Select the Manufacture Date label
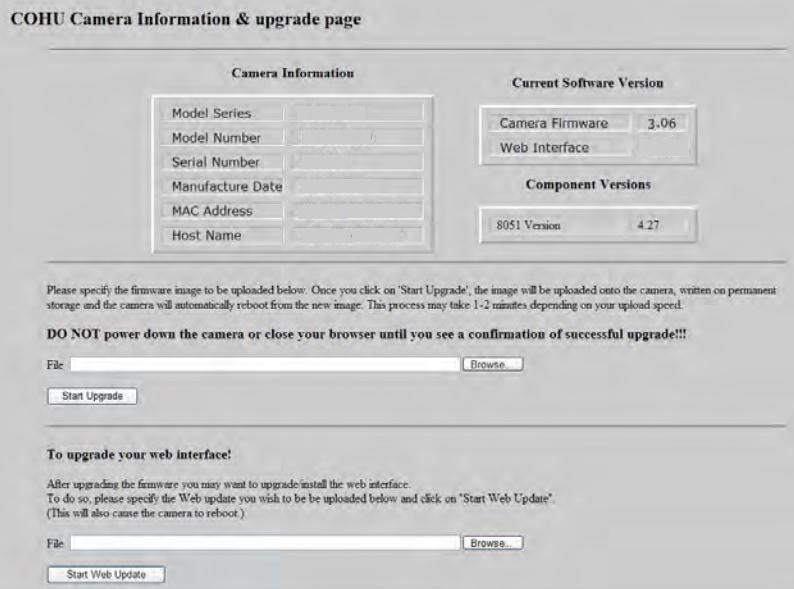This screenshot has height=589, width=794. tap(227, 186)
